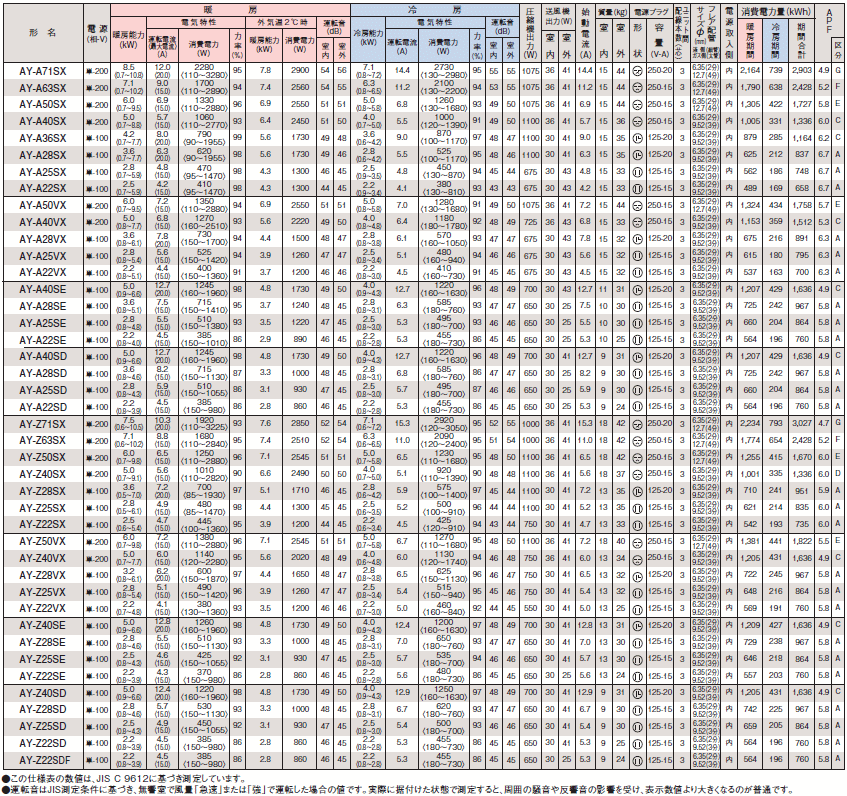Click the AY-A28SE model name
Screen dimensions: 847x796
click(x=43, y=307)
